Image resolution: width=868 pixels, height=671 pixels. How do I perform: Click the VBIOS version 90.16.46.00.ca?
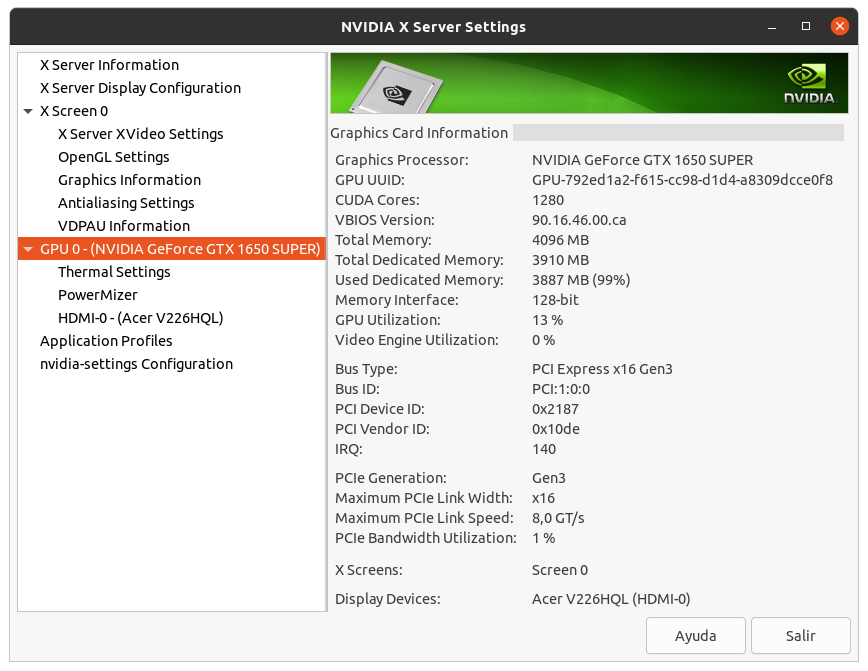click(579, 220)
